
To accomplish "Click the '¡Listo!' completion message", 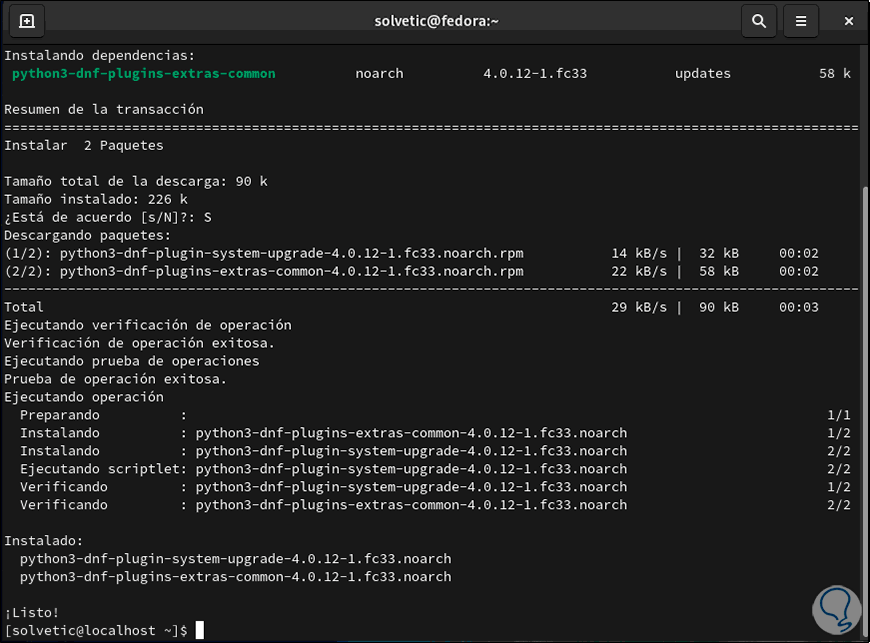I will pos(32,612).
